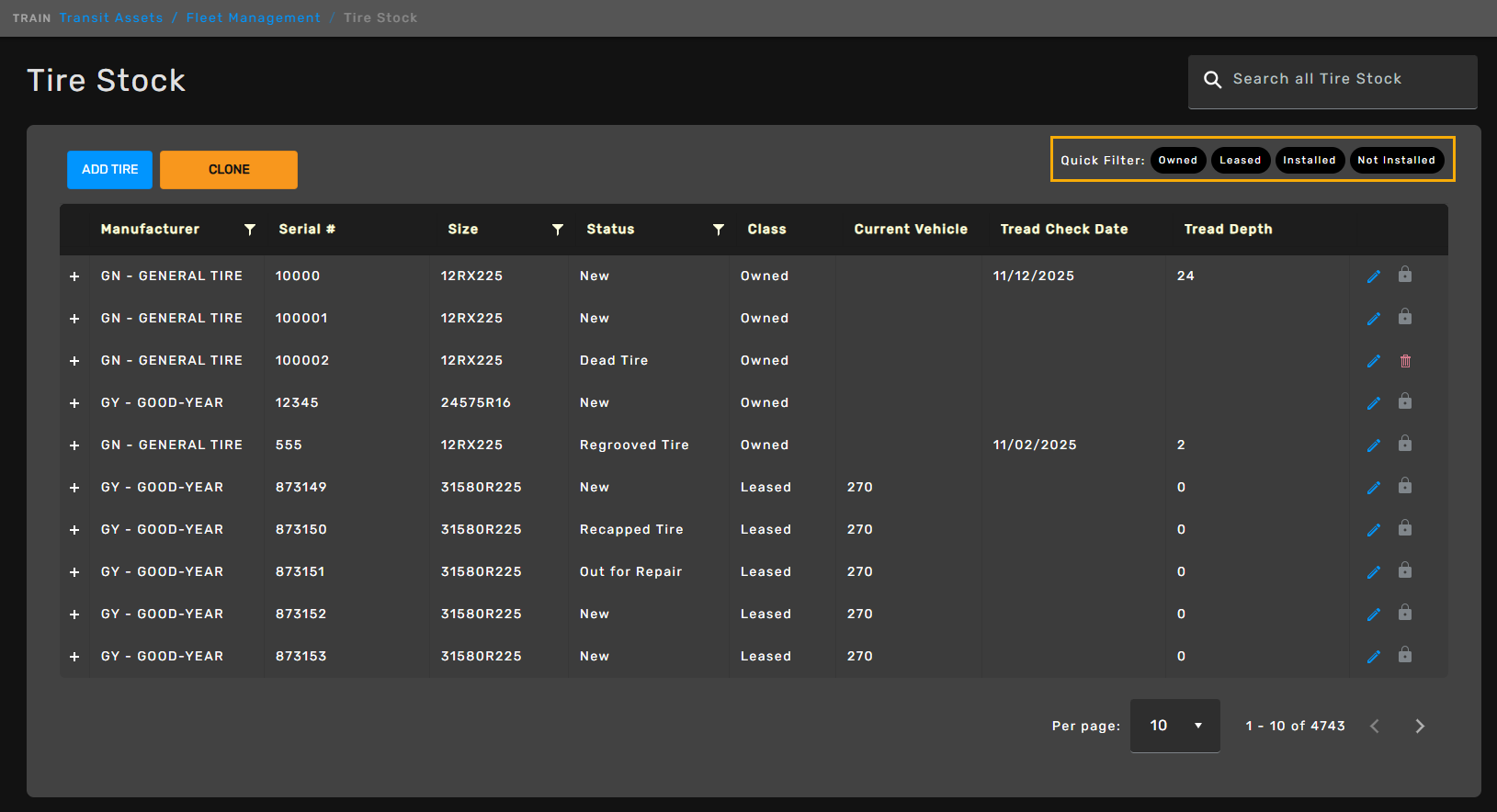Enable the Not Installed quick filter

pyautogui.click(x=1395, y=161)
